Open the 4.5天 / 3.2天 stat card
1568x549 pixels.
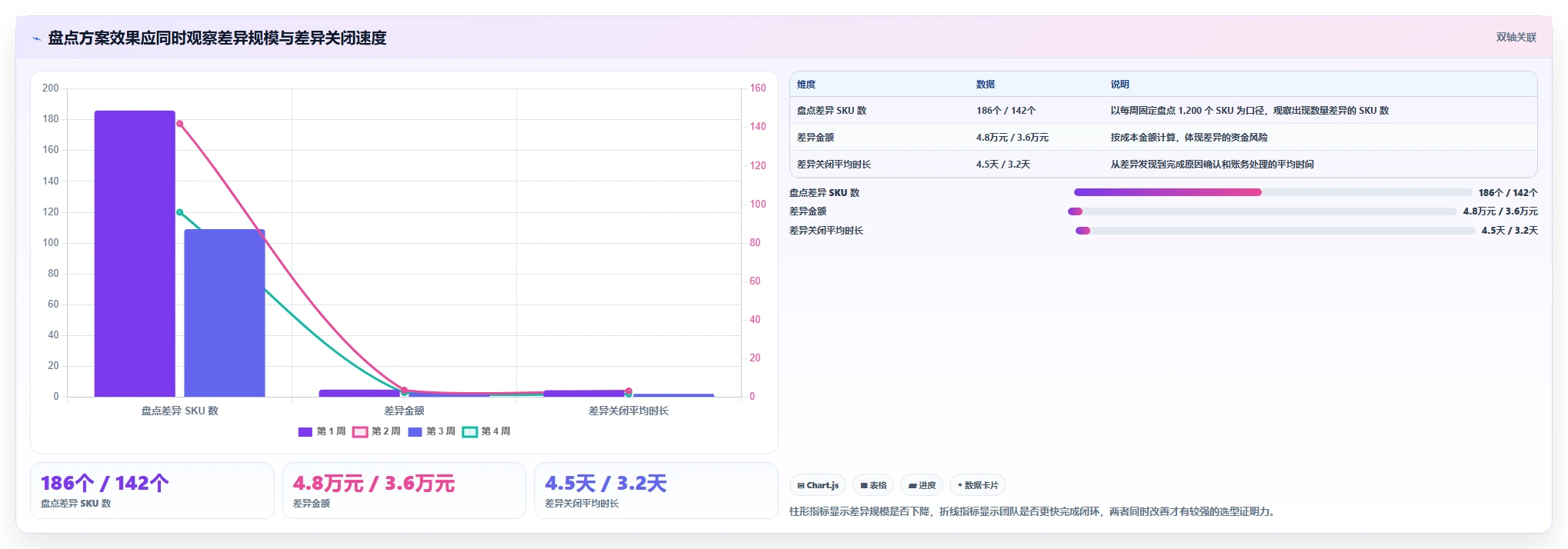point(656,491)
